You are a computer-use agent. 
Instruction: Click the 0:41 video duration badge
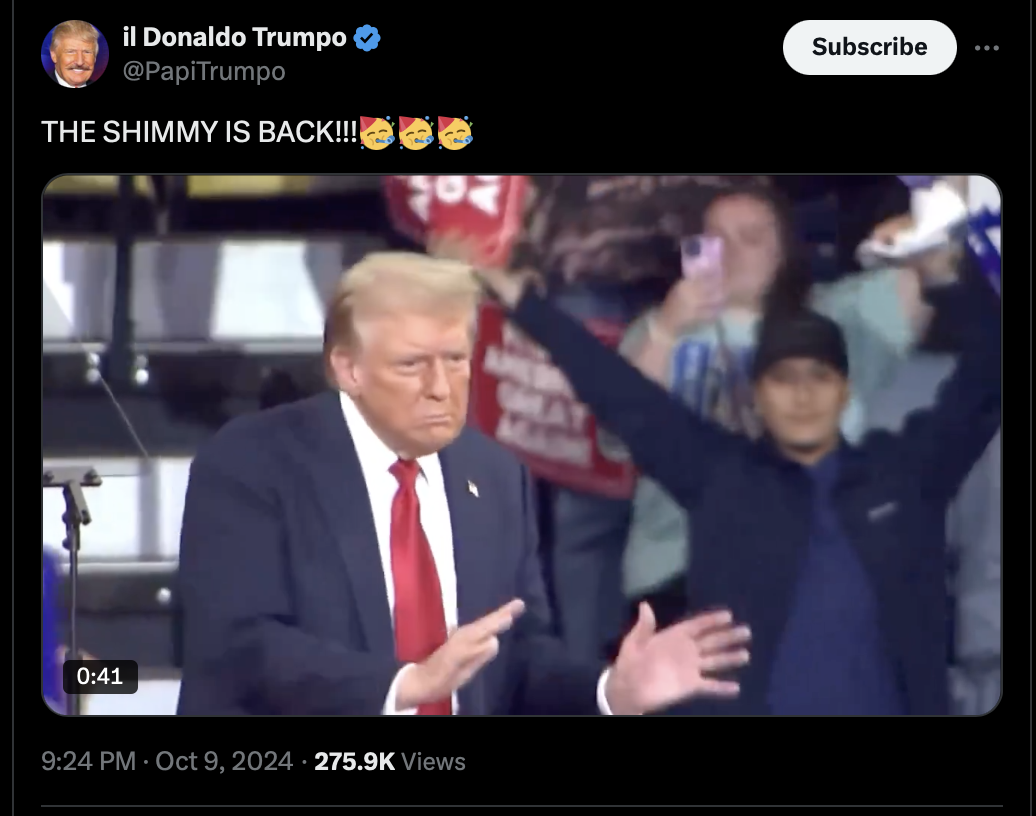tap(100, 677)
